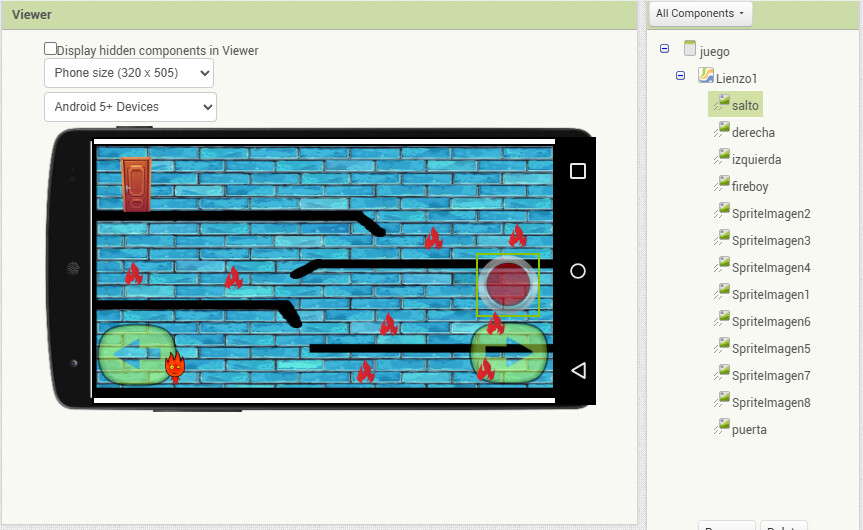Collapse the juego tree node
The width and height of the screenshot is (863, 530).
(x=664, y=48)
